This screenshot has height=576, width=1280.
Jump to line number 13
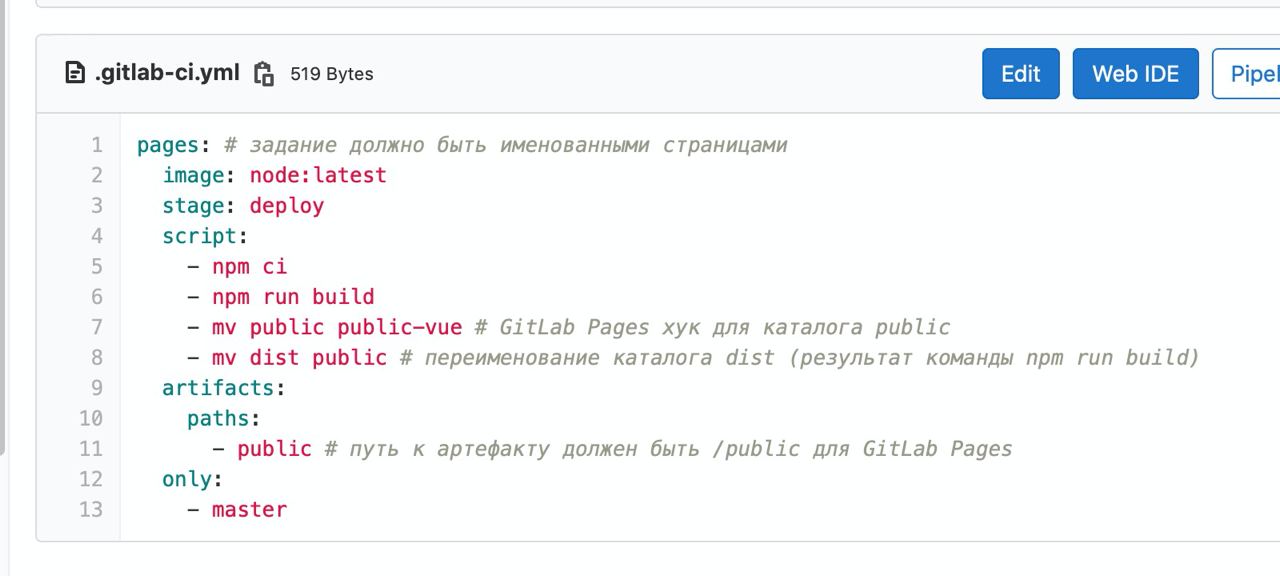tap(91, 509)
